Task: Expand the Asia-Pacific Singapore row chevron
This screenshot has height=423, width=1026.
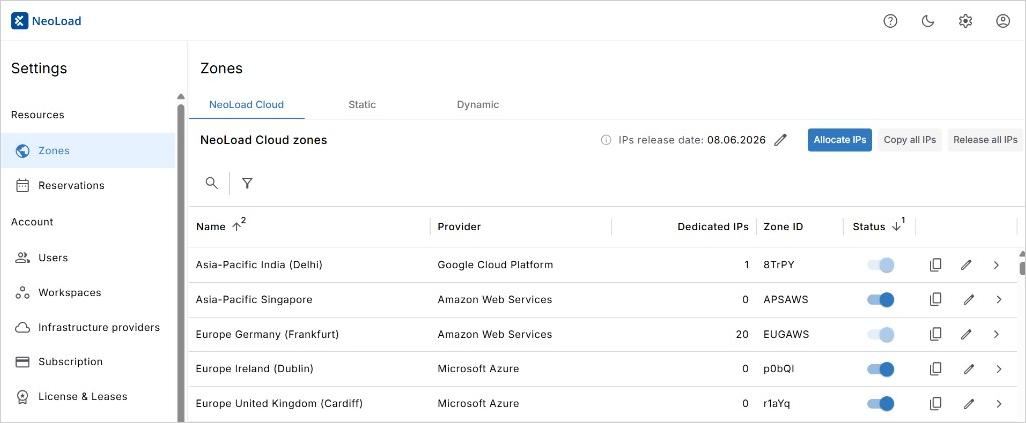Action: (x=999, y=299)
